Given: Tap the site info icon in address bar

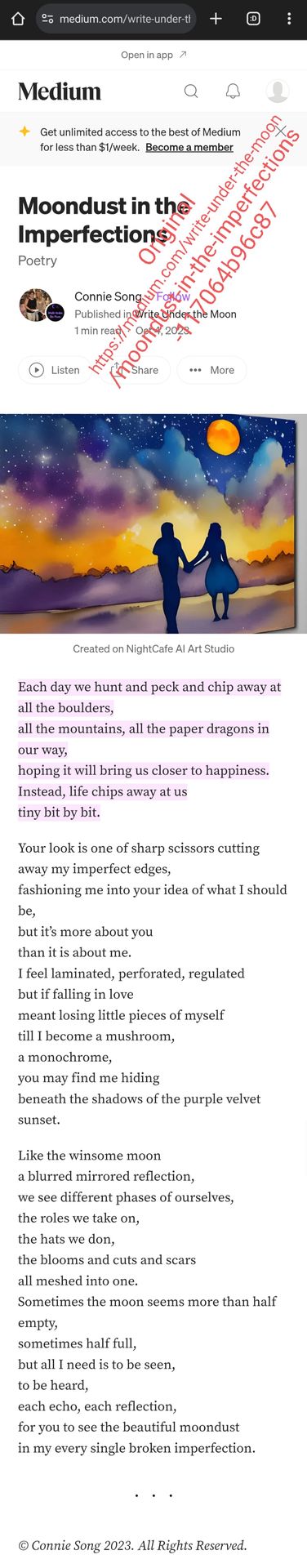Looking at the screenshot, I should 47,19.
